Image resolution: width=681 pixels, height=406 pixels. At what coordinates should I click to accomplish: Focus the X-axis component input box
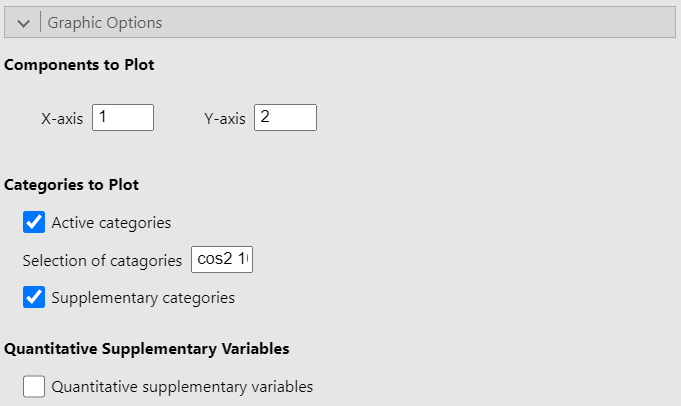[x=123, y=117]
